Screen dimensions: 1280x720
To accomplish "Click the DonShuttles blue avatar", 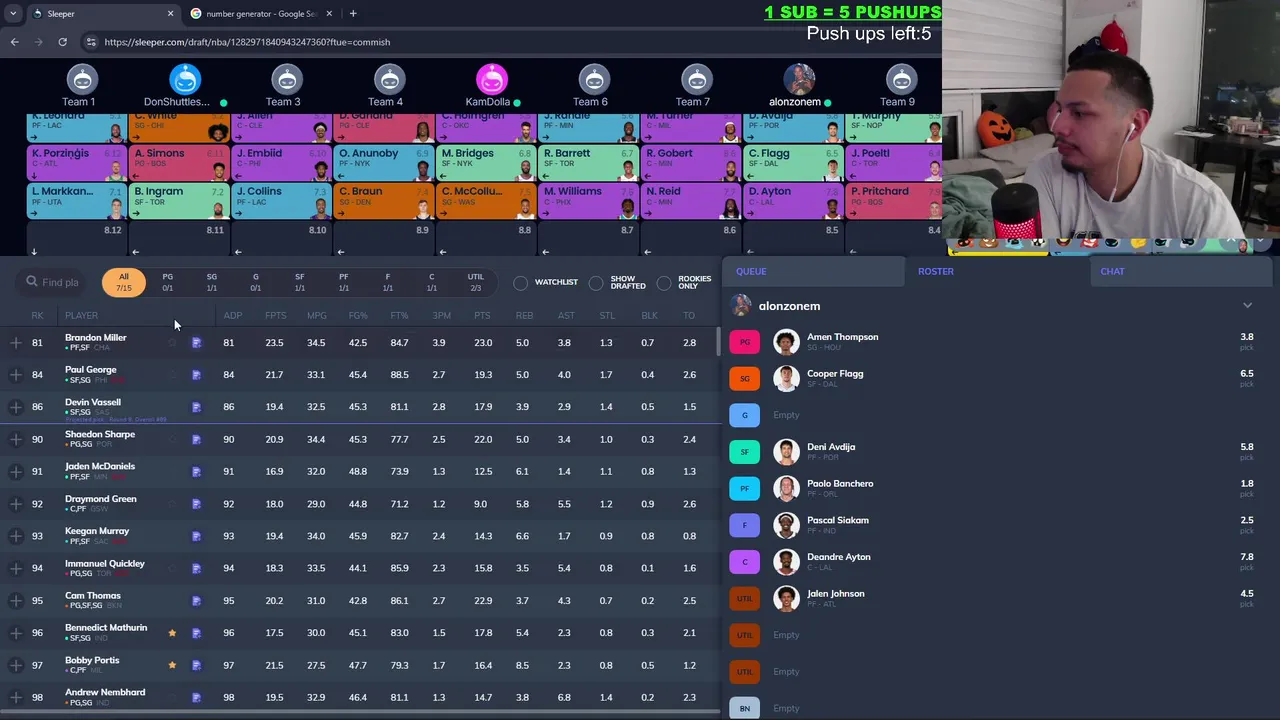I will (x=185, y=79).
